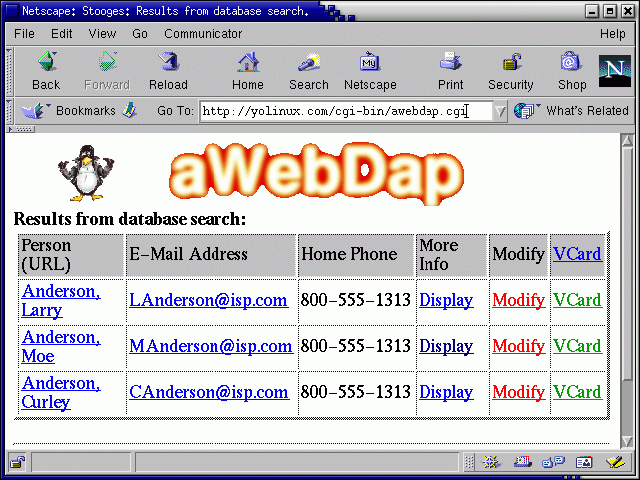Expand the Go To URL history dropdown
Screen dimensions: 640x480
click(500, 111)
